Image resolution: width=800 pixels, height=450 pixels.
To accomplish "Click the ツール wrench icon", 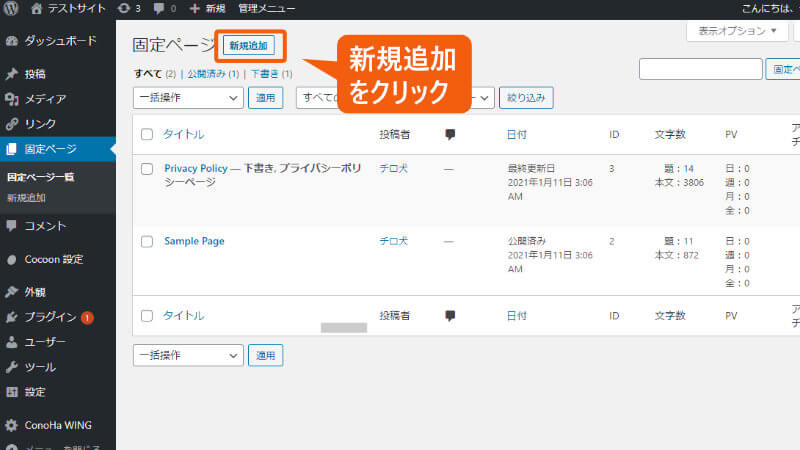I will click(x=12, y=367).
